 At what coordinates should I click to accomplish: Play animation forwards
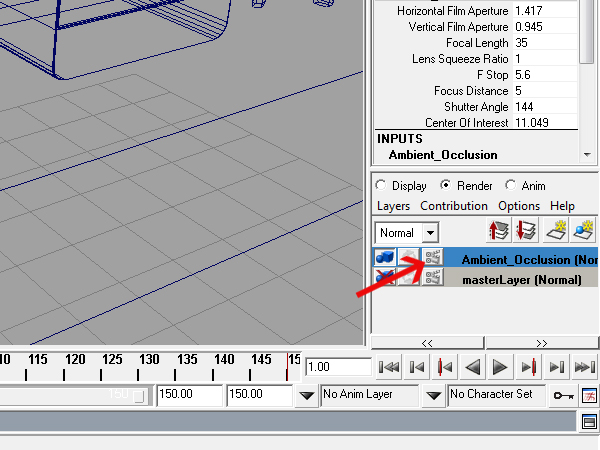[500, 367]
